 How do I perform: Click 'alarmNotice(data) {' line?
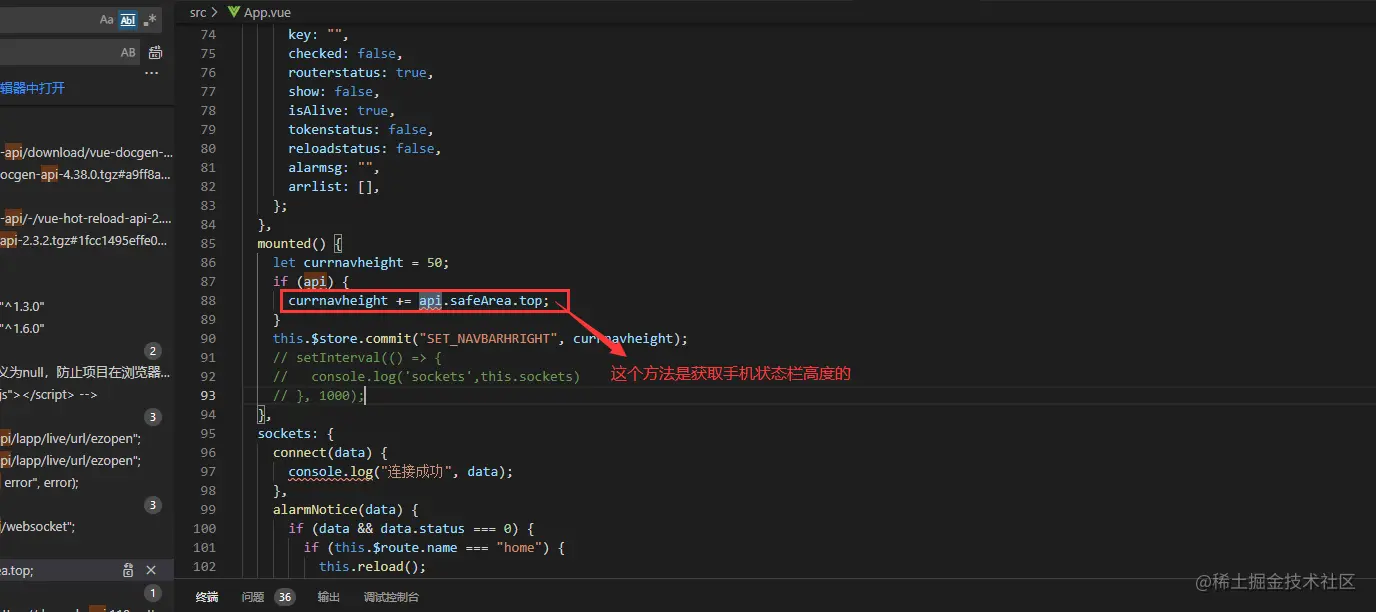point(345,509)
